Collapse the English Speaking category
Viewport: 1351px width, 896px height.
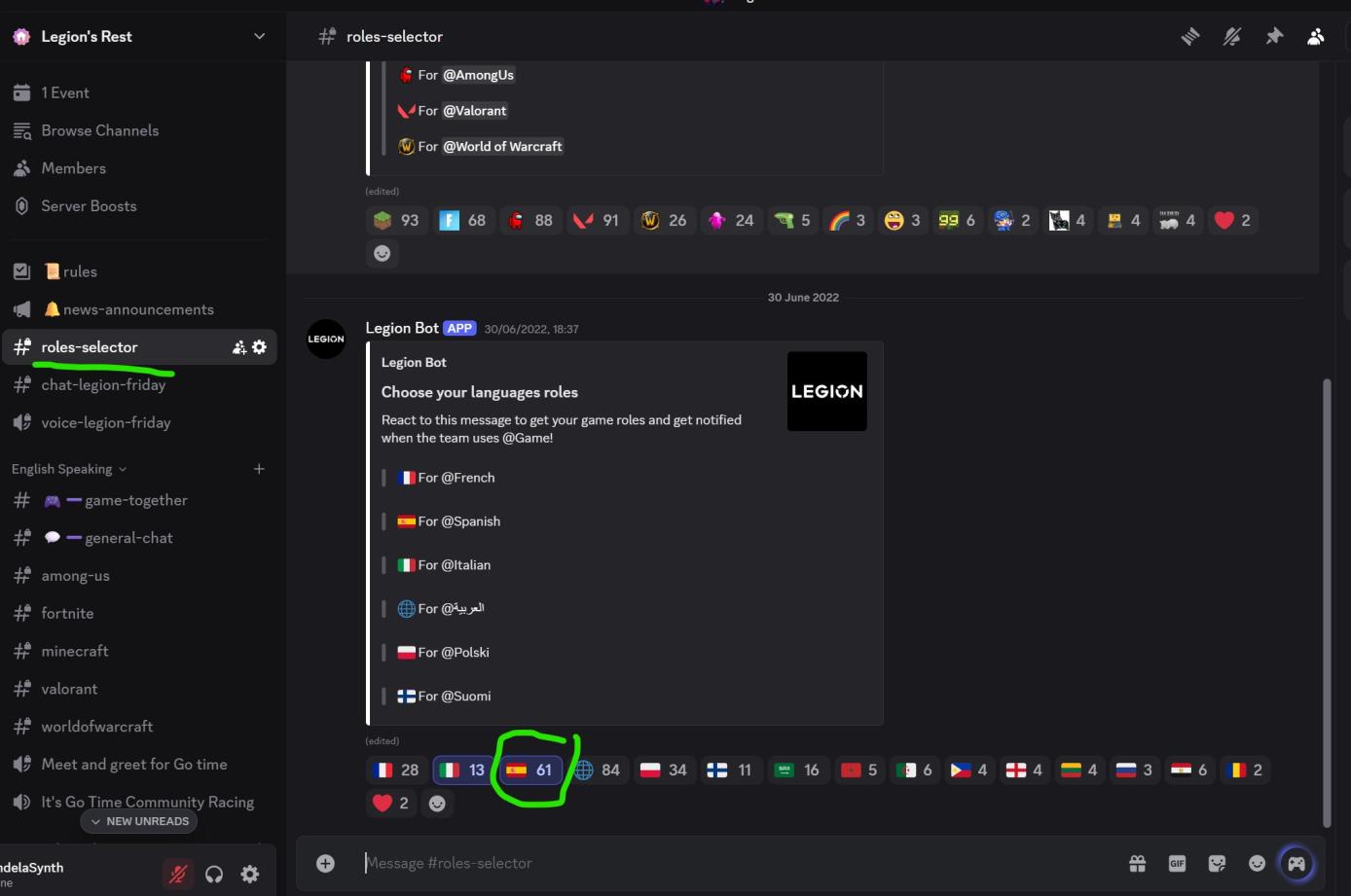(x=62, y=469)
